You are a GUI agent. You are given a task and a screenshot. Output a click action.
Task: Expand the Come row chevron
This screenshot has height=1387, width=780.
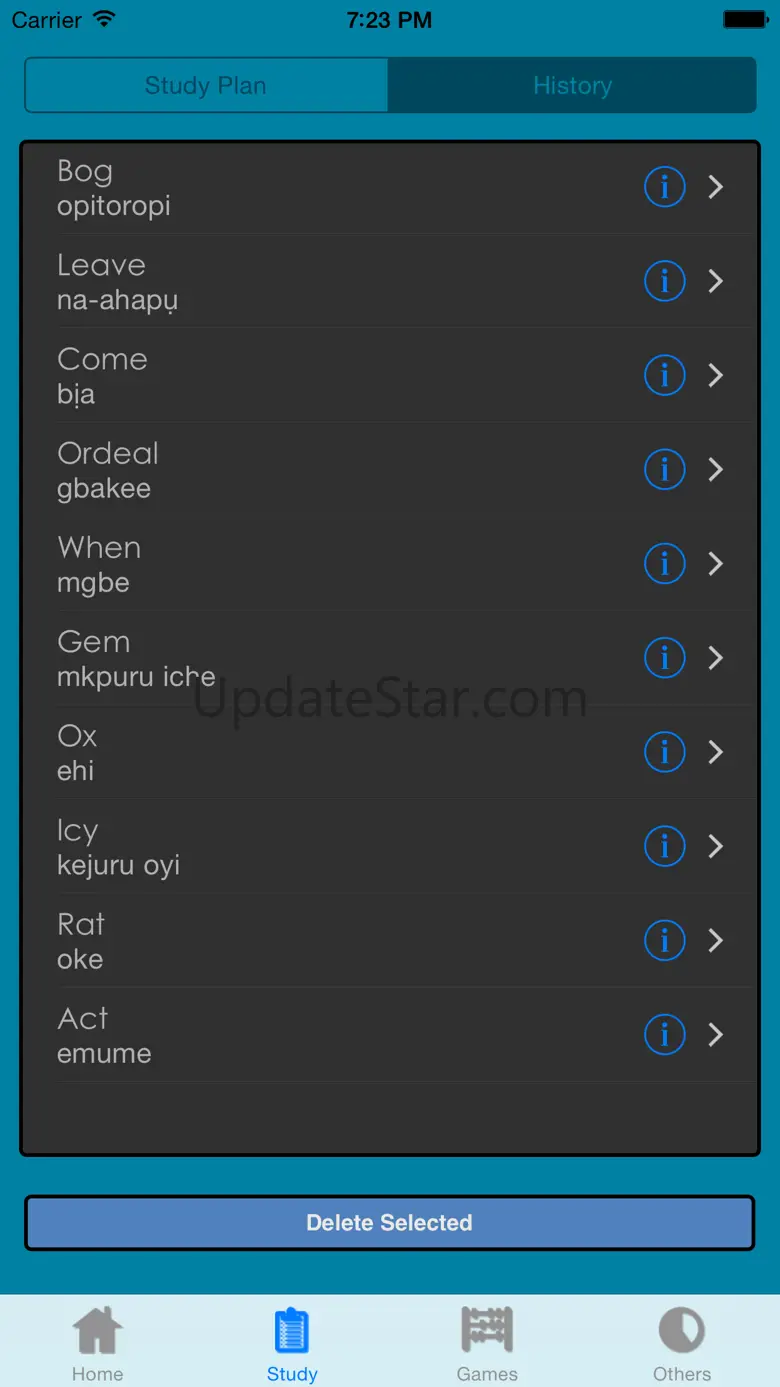pyautogui.click(x=716, y=375)
